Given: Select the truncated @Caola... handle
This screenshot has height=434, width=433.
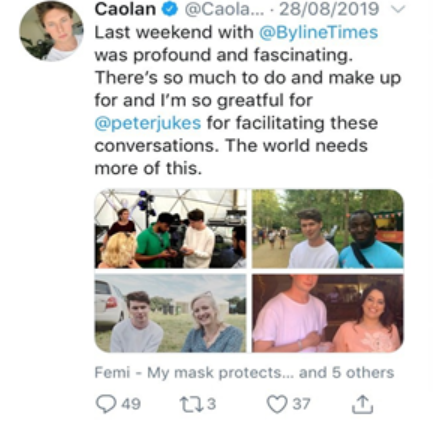Looking at the screenshot, I should point(224,10).
